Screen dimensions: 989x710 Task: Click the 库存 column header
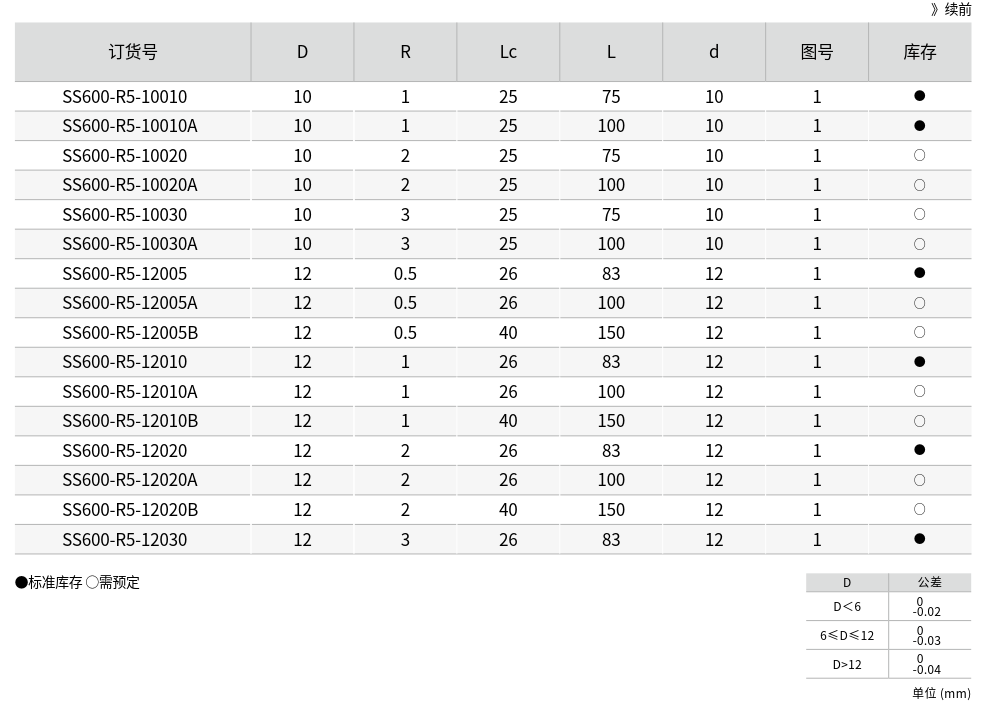pos(919,52)
